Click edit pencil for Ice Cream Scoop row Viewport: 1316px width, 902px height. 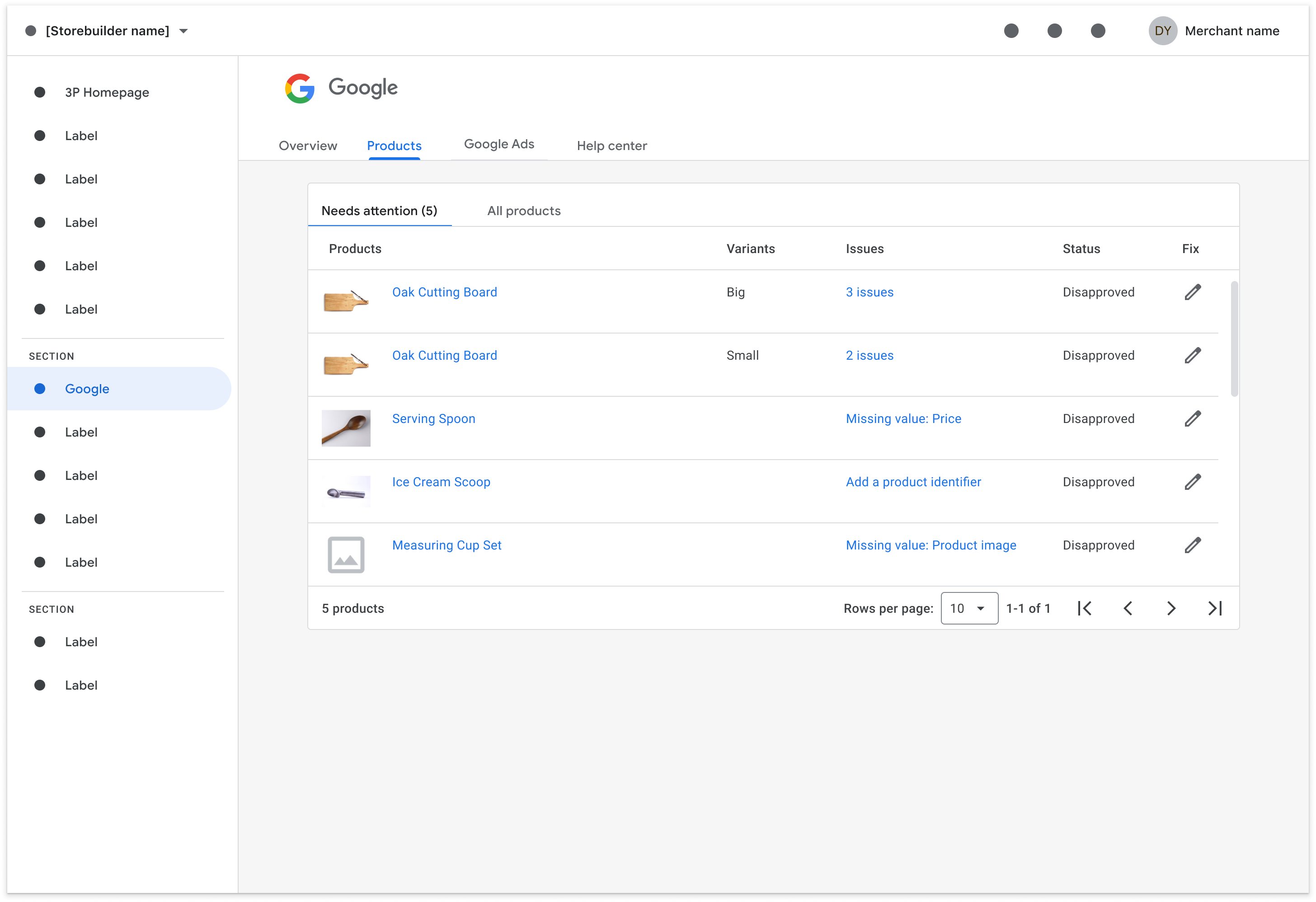[x=1193, y=482]
